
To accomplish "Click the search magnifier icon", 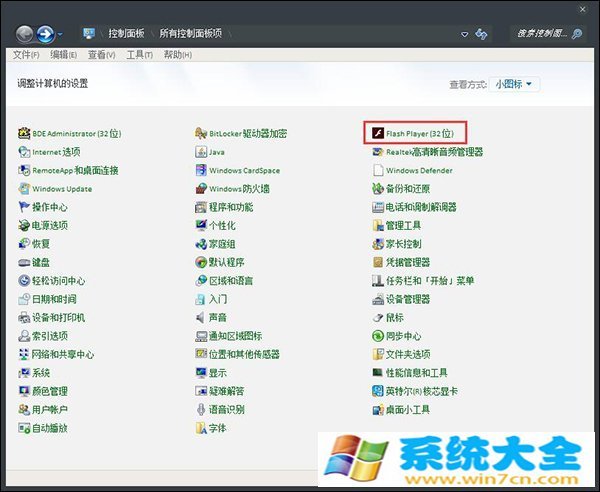I will tap(577, 34).
